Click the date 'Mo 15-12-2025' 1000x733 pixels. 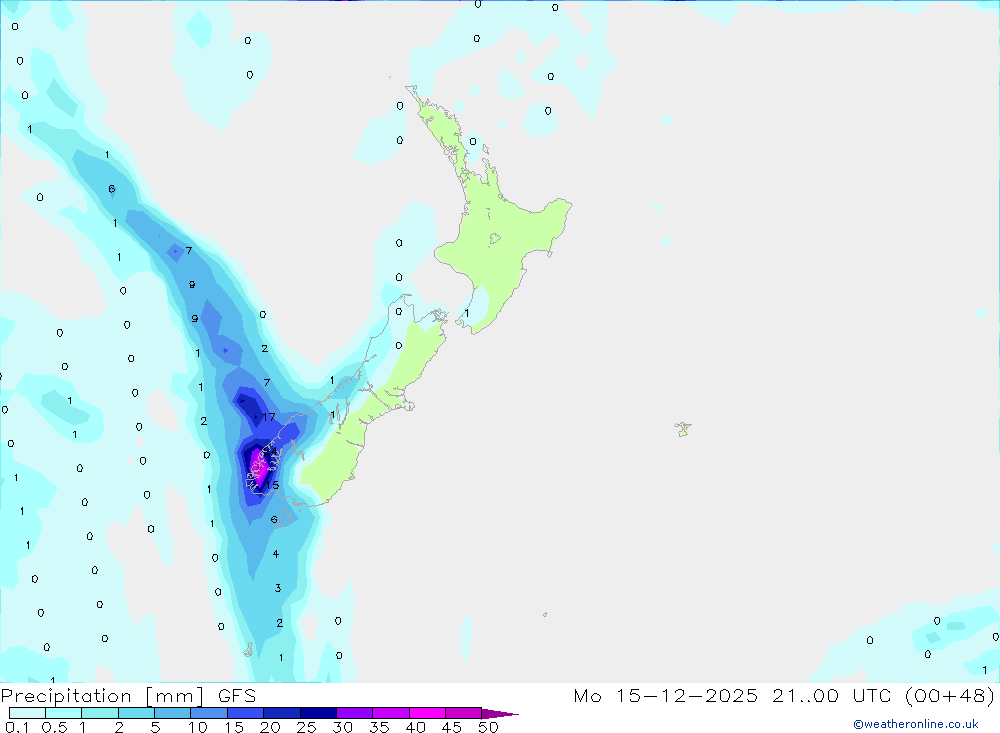click(666, 695)
